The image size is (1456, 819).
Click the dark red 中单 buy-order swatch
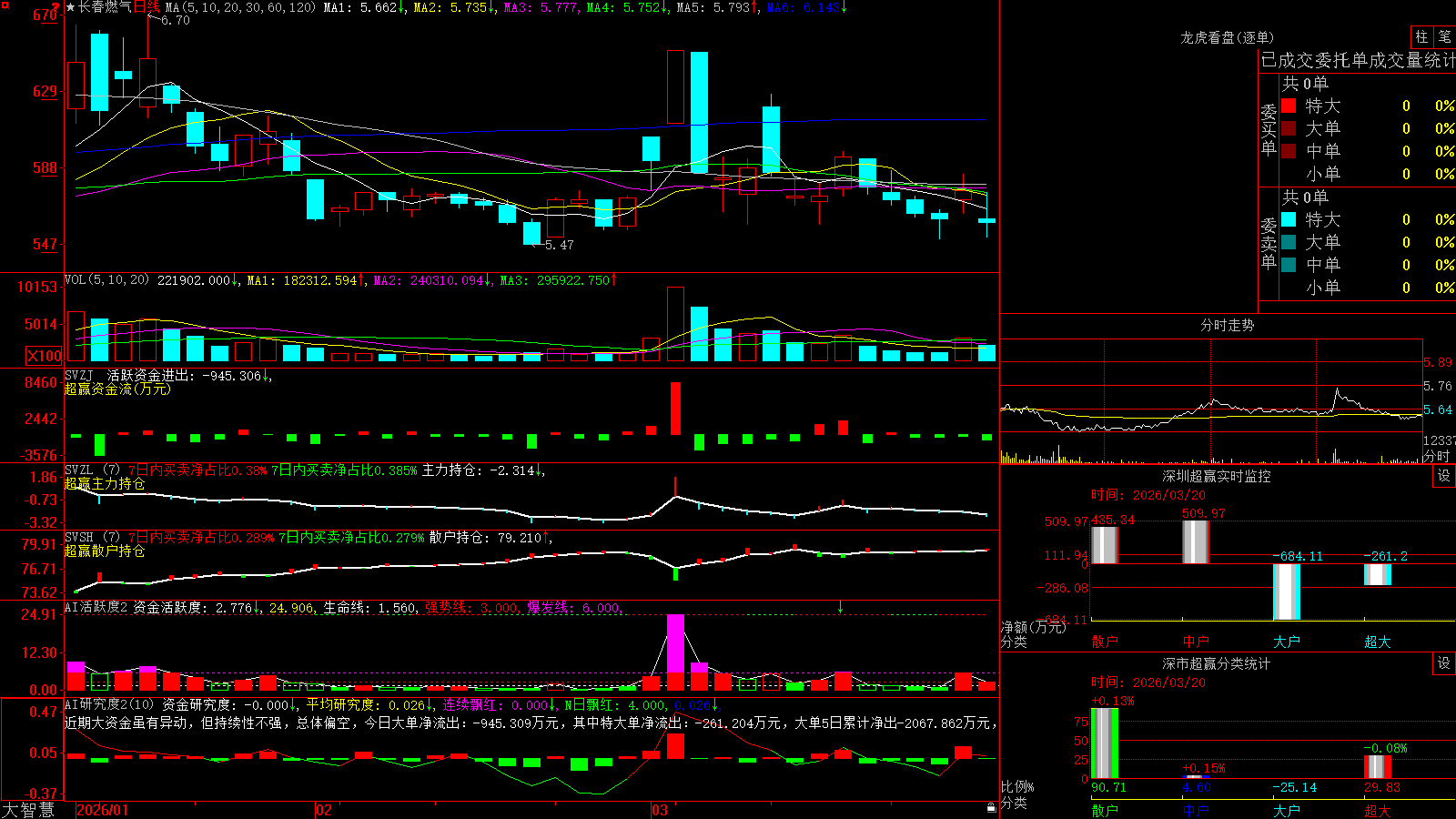tap(1289, 151)
